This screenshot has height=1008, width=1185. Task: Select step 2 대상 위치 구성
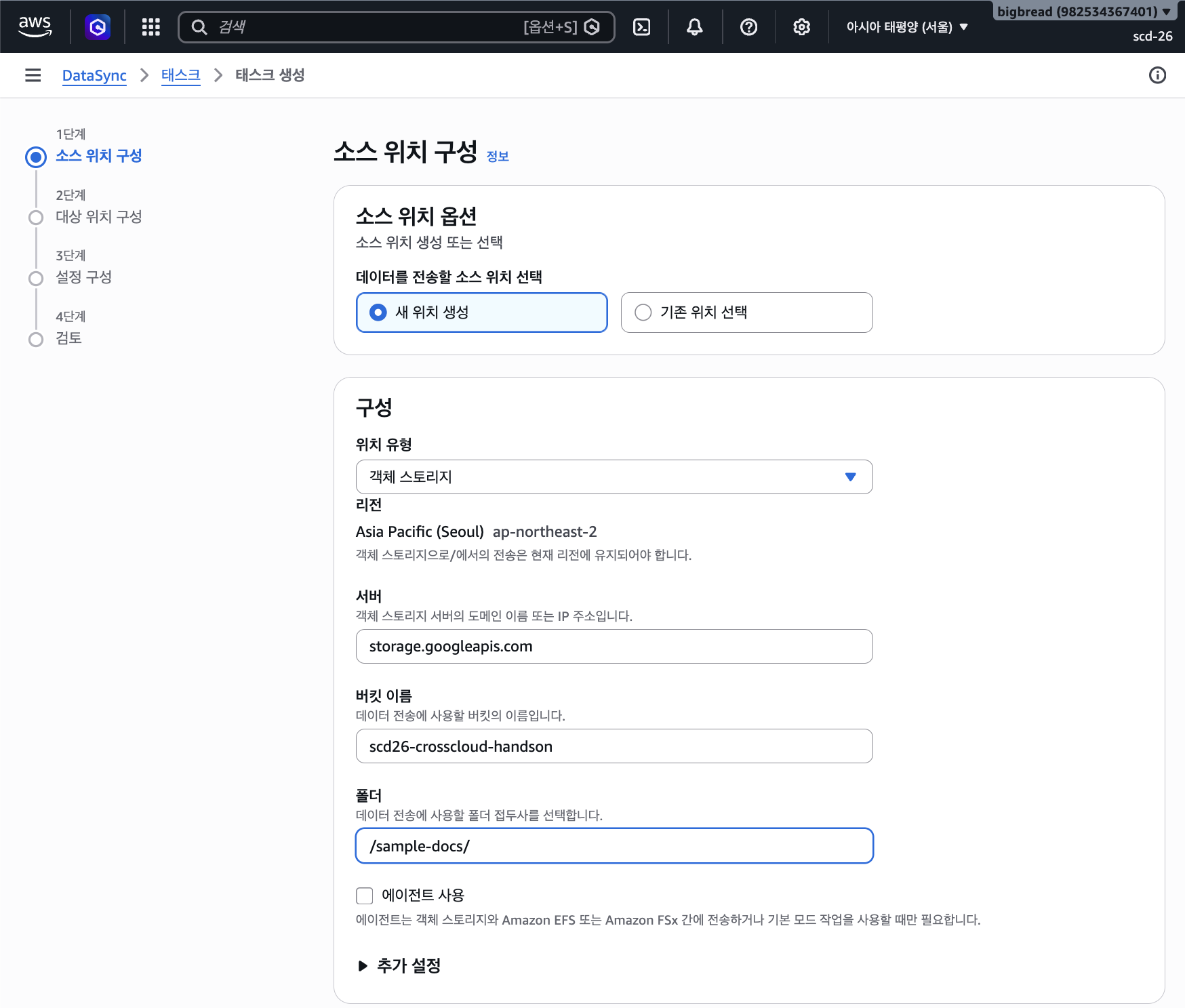pyautogui.click(x=99, y=217)
